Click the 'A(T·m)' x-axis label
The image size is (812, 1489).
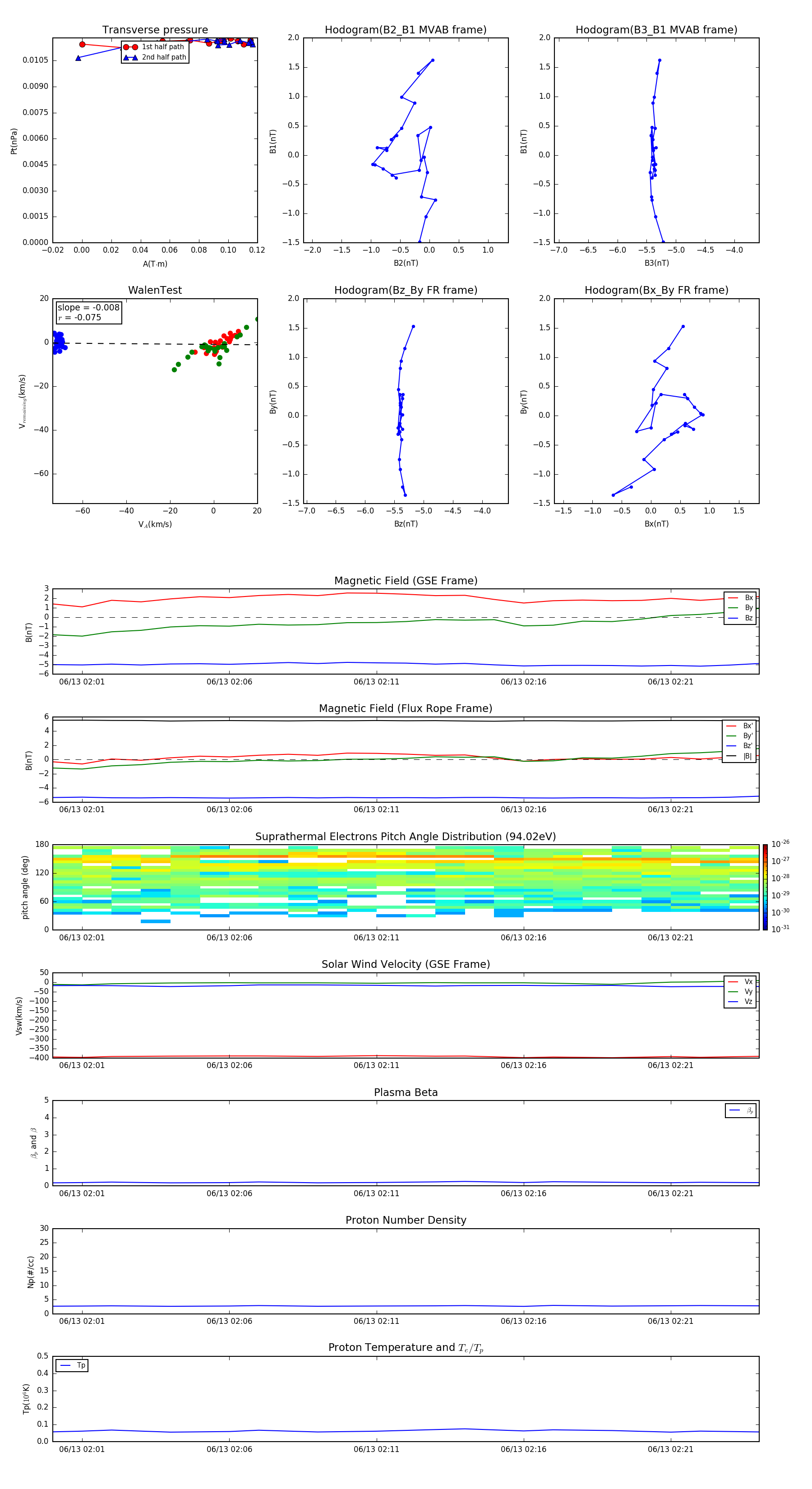click(x=155, y=264)
